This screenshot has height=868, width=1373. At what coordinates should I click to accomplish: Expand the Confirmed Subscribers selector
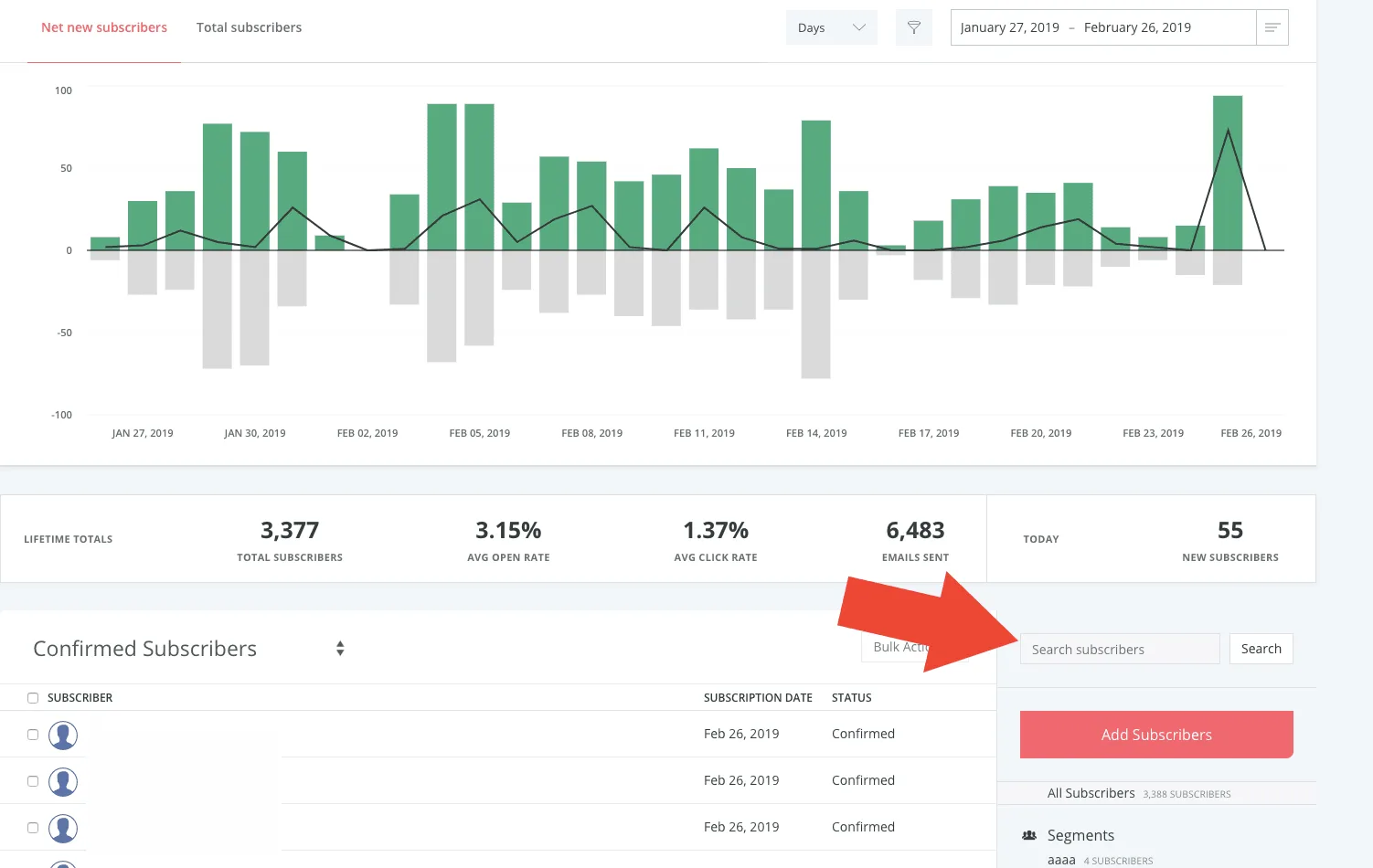(339, 649)
